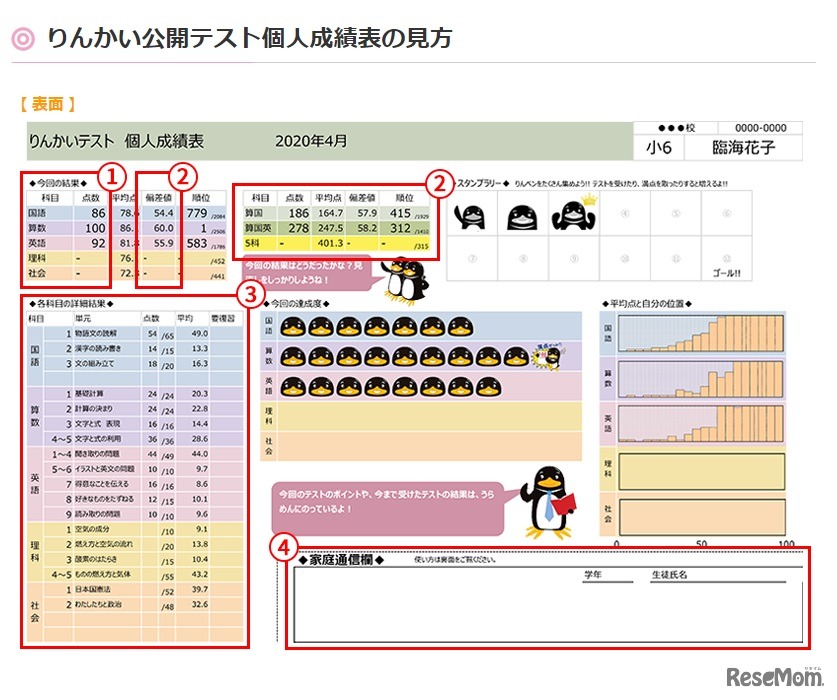Toggle circled number 1 marker
This screenshot has width=837, height=700.
pyautogui.click(x=110, y=178)
